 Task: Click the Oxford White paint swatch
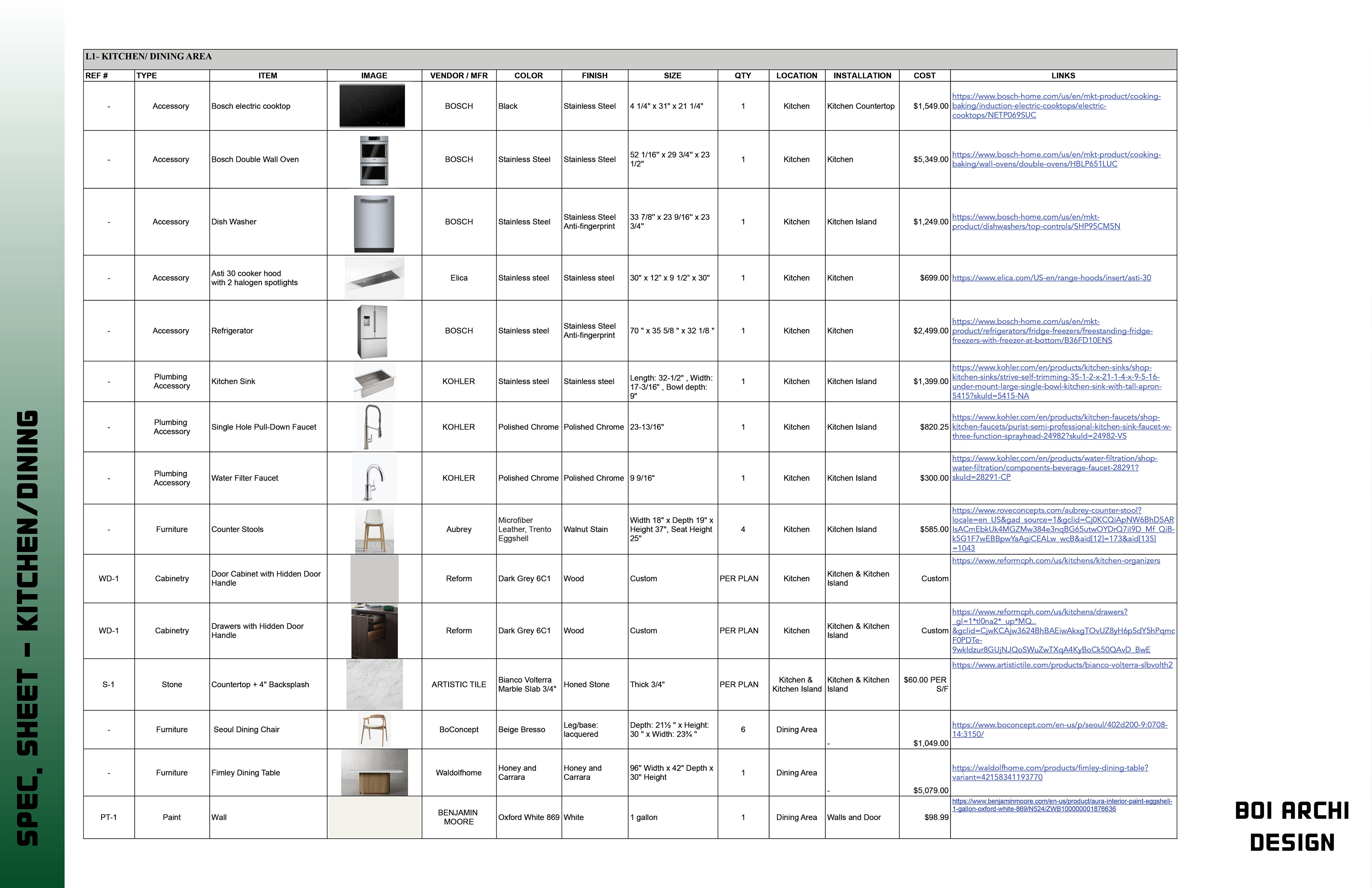click(374, 817)
